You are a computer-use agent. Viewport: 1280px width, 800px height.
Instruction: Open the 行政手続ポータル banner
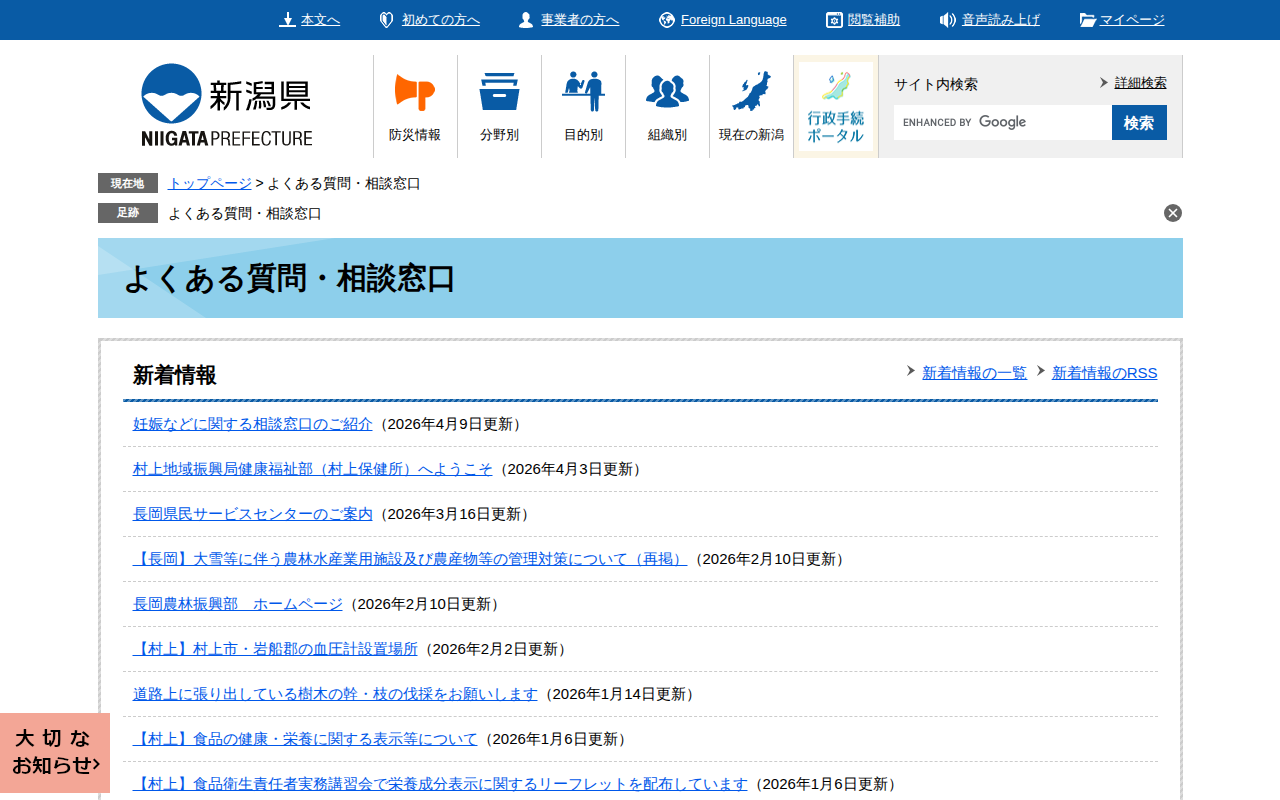tap(835, 106)
